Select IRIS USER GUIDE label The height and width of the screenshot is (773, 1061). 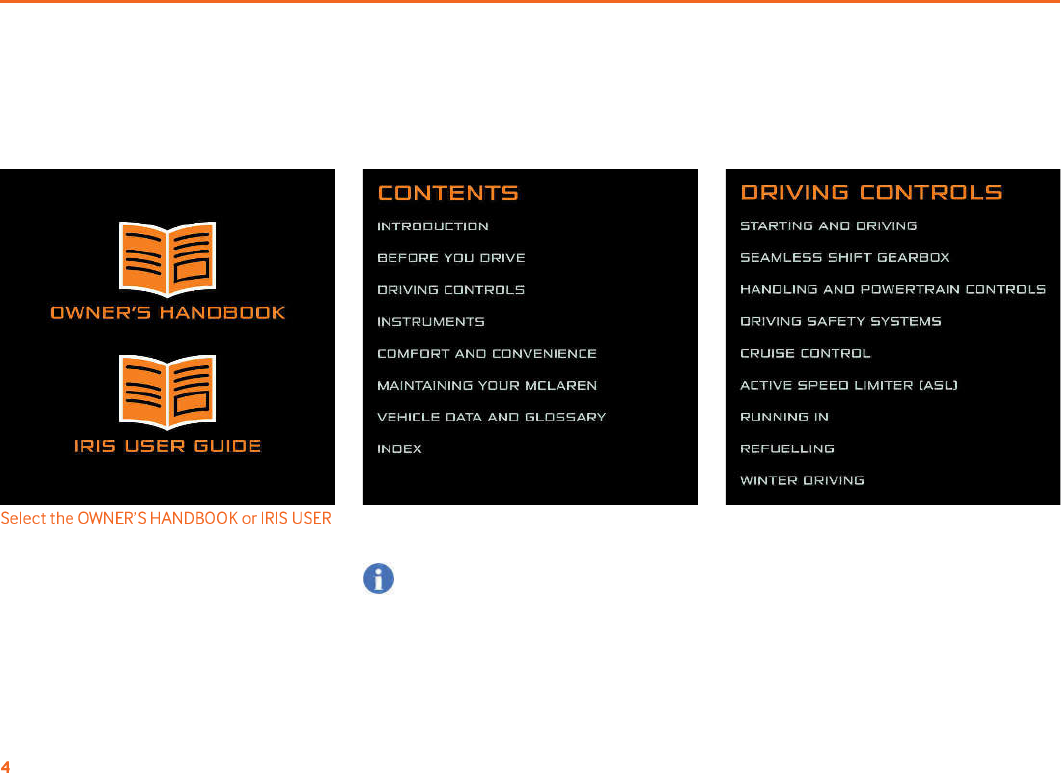click(167, 446)
